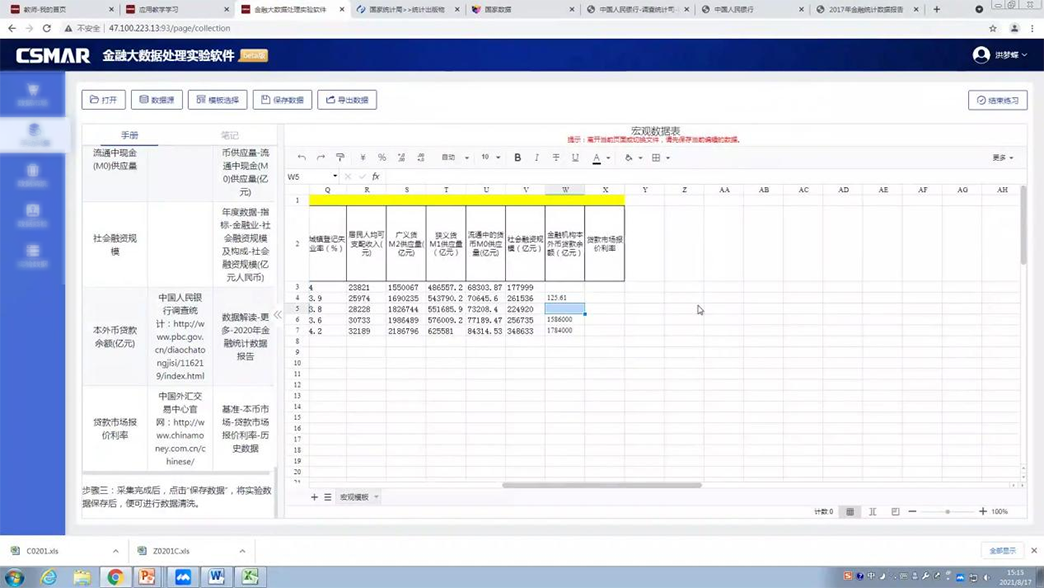Click the 保存数据 button
Viewport: 1044px width, 588px height.
[x=282, y=100]
